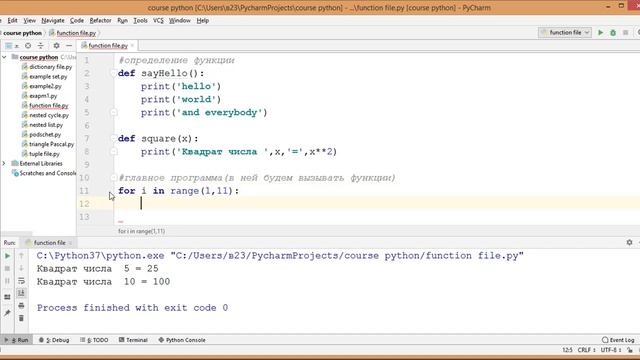Select the function file.py editor tab
This screenshot has width=640, height=360.
click(108, 46)
